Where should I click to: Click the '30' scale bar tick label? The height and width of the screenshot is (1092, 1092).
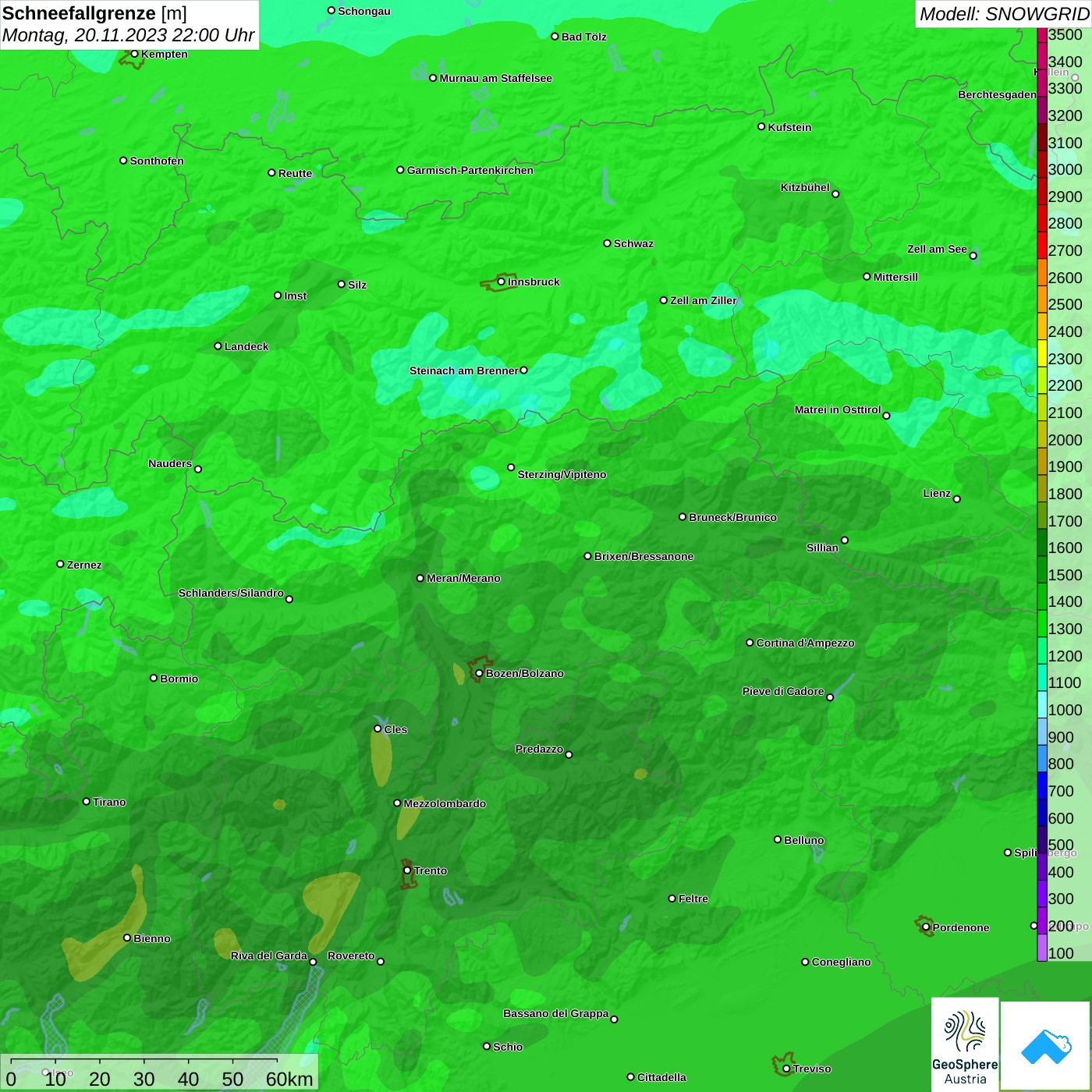[144, 1079]
